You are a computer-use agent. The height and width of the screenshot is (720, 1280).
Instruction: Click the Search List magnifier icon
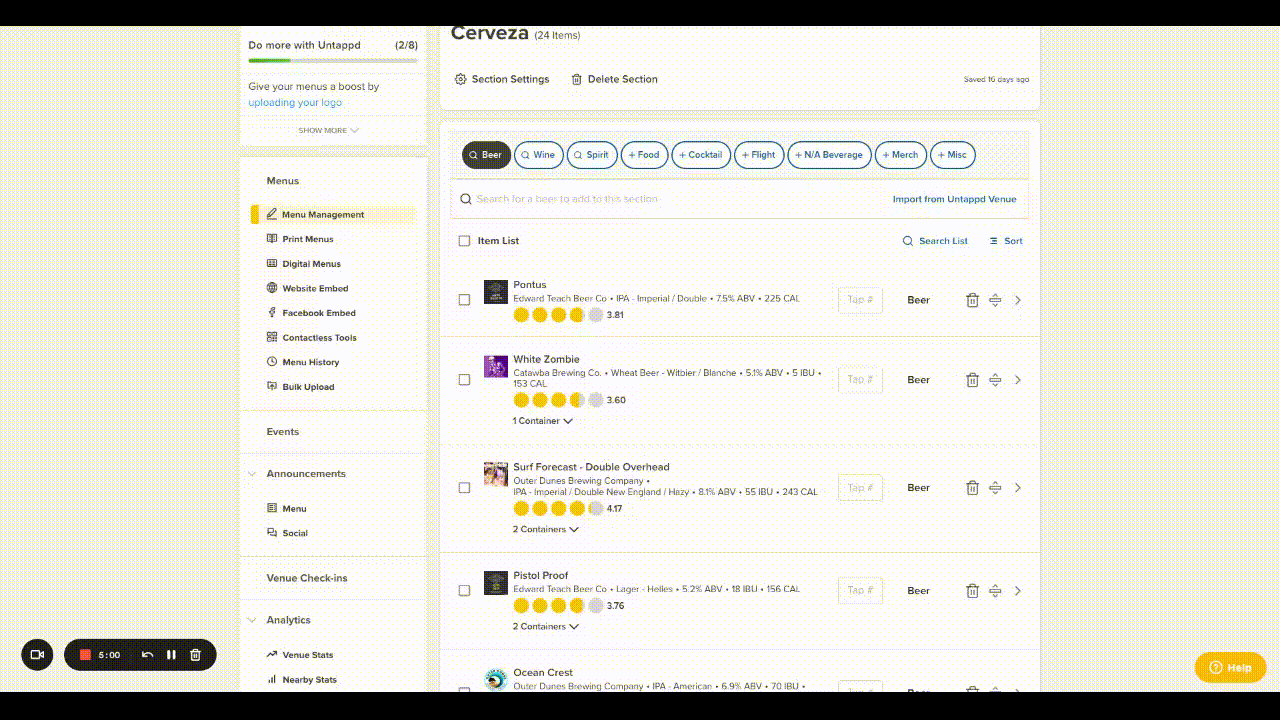908,241
